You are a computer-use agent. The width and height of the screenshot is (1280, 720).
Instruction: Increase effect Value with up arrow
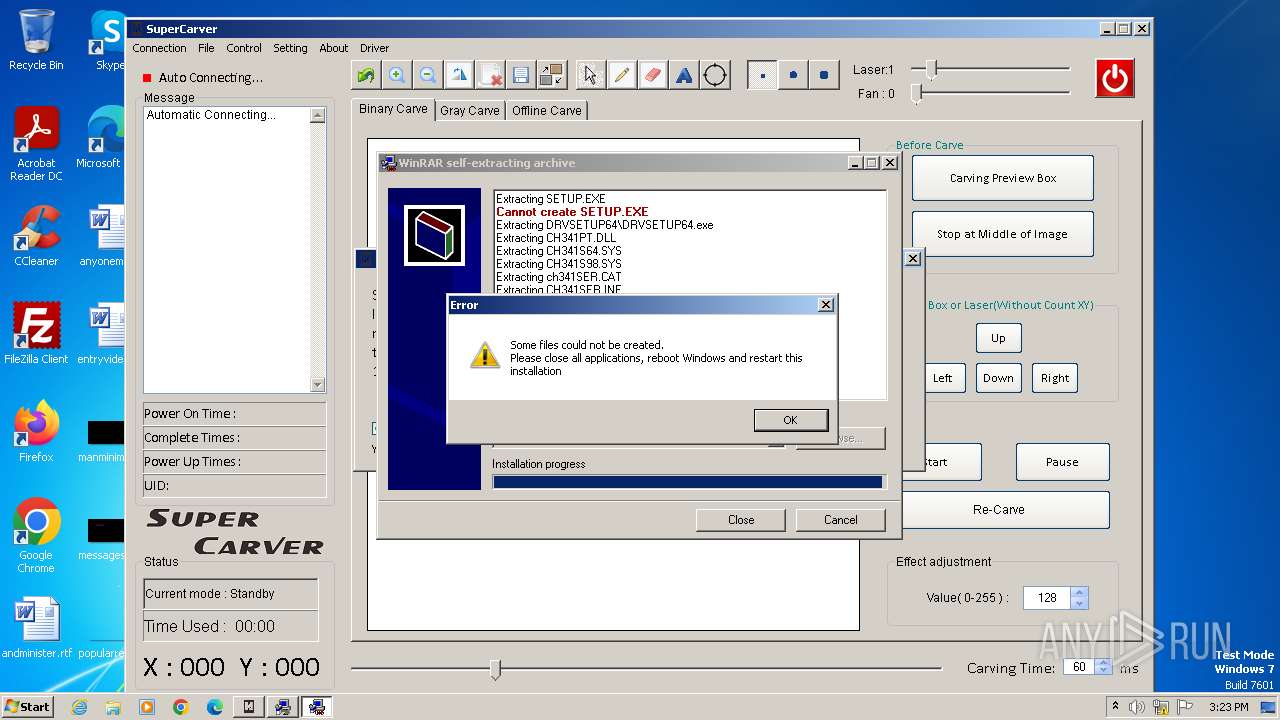[1078, 593]
